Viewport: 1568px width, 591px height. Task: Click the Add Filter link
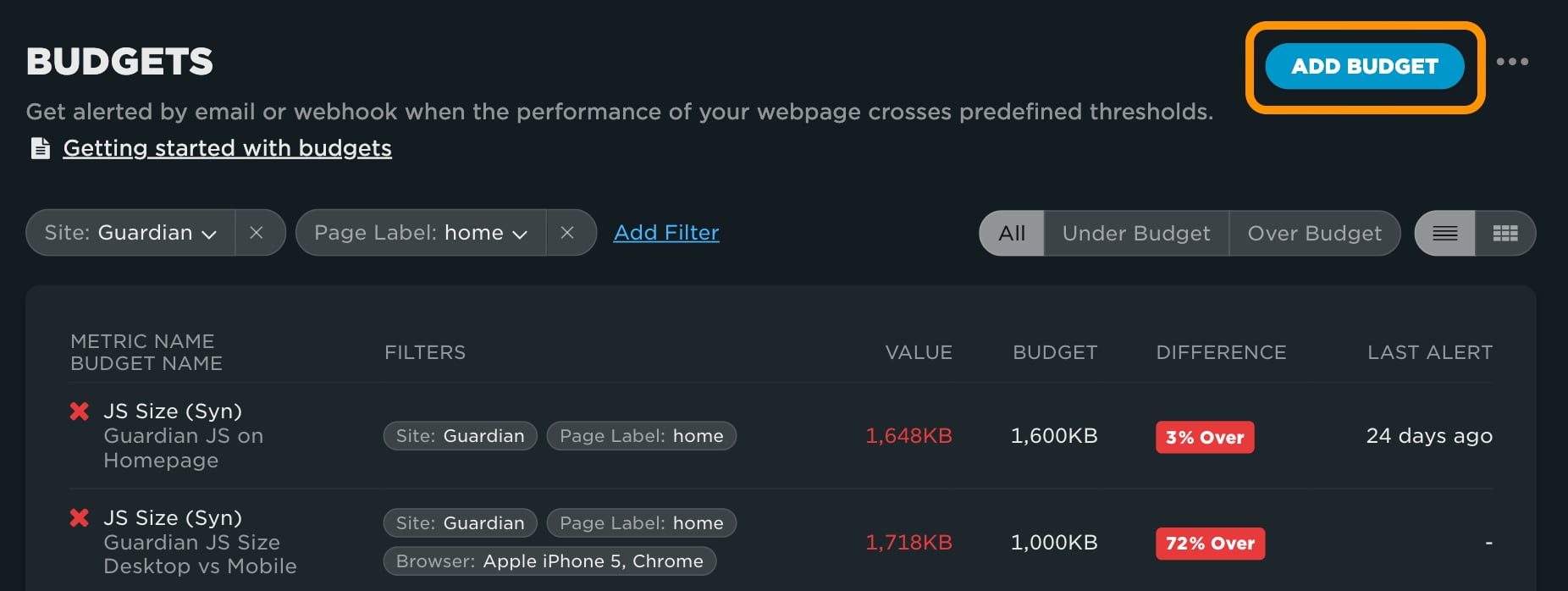(666, 233)
